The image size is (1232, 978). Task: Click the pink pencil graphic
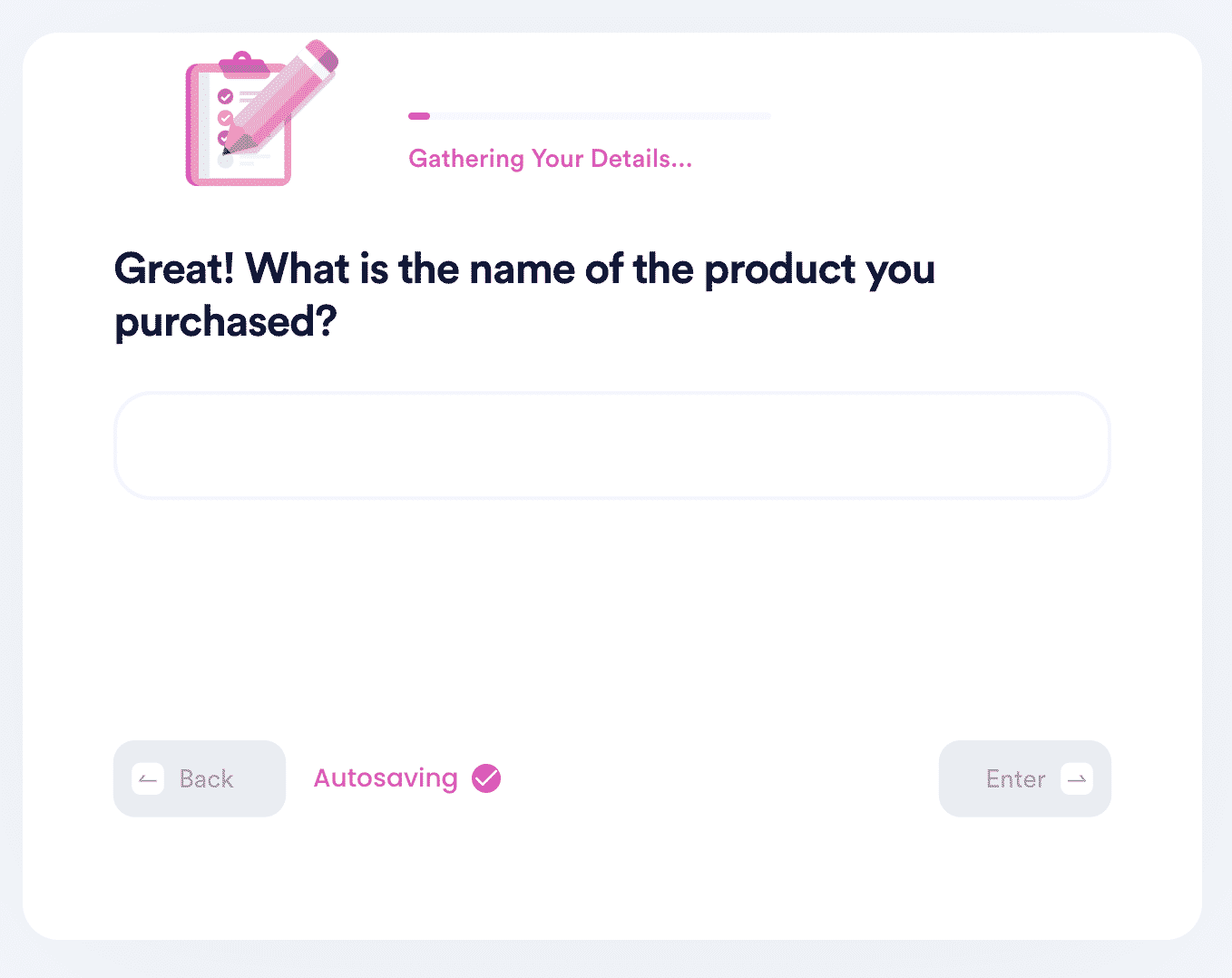pyautogui.click(x=280, y=96)
